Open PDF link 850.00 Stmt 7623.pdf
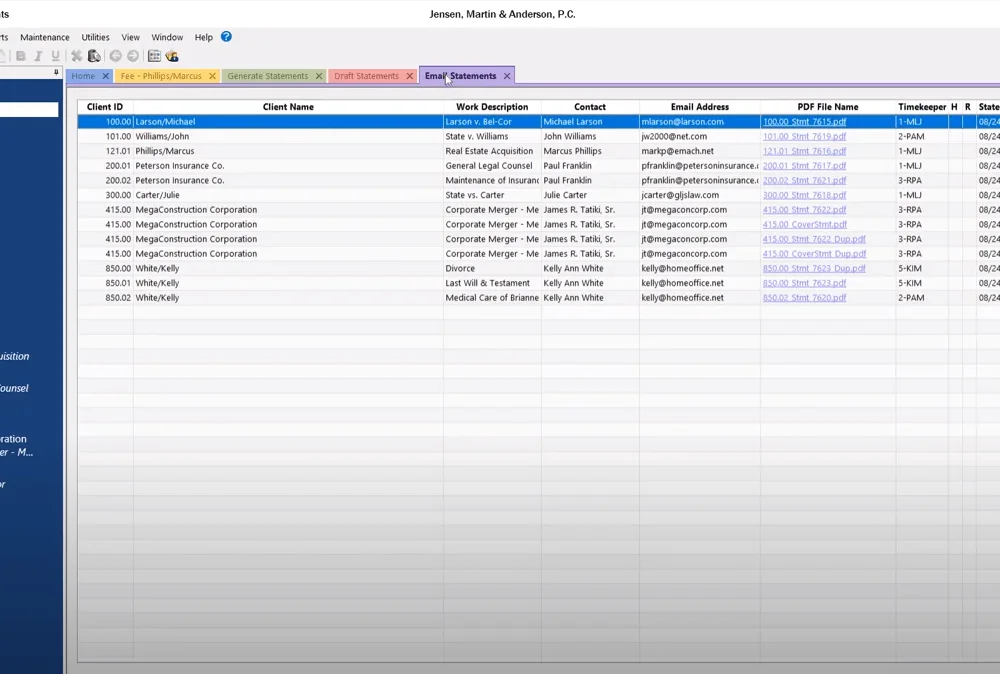 point(804,283)
